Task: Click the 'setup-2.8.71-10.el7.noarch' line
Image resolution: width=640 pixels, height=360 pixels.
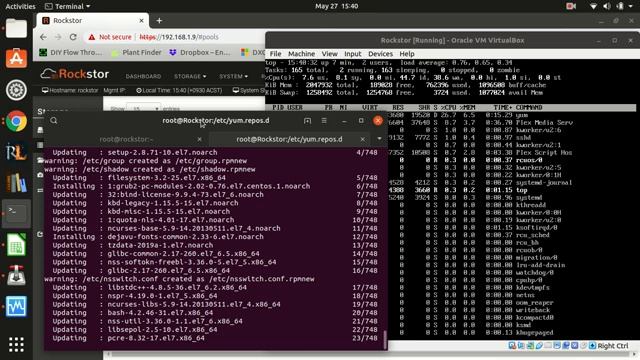Action: tap(162, 152)
